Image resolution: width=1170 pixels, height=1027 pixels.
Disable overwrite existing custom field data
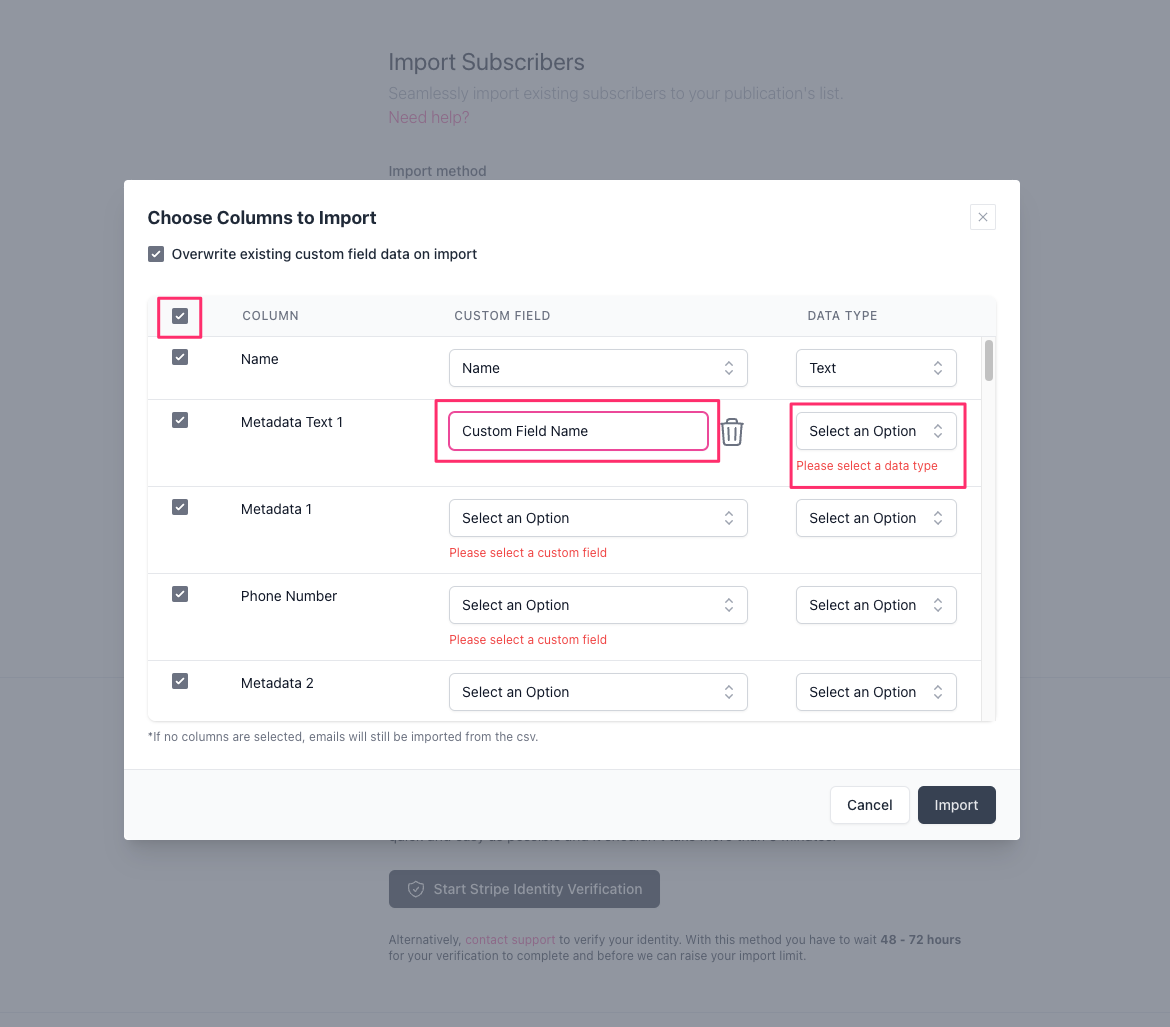(x=156, y=254)
